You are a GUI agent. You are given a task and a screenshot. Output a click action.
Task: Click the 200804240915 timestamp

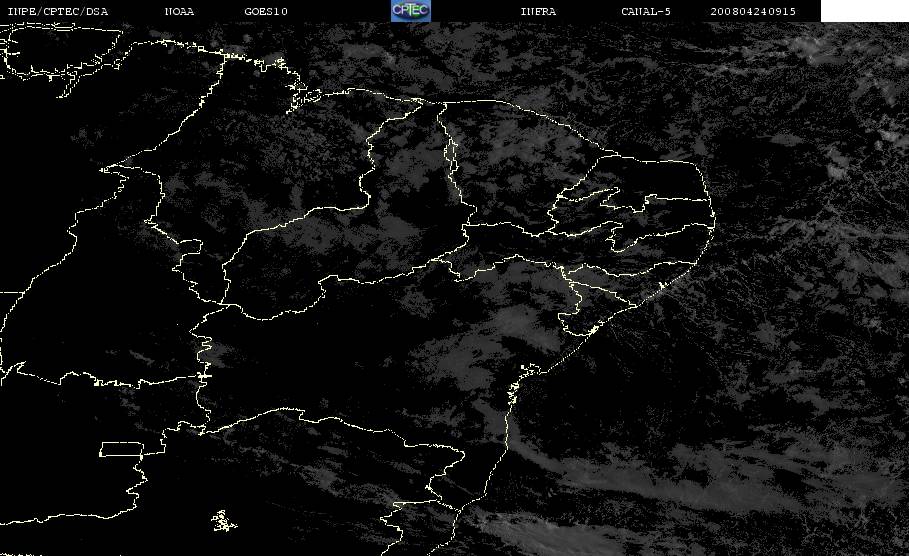click(x=753, y=11)
